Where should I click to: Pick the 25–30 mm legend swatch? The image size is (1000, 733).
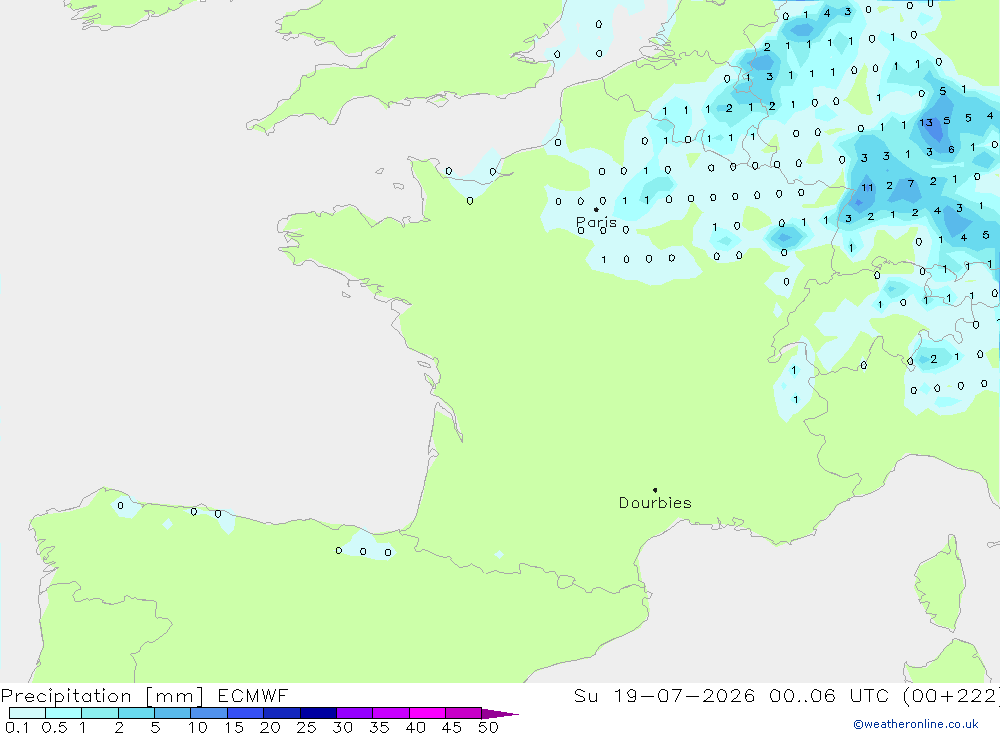point(318,713)
